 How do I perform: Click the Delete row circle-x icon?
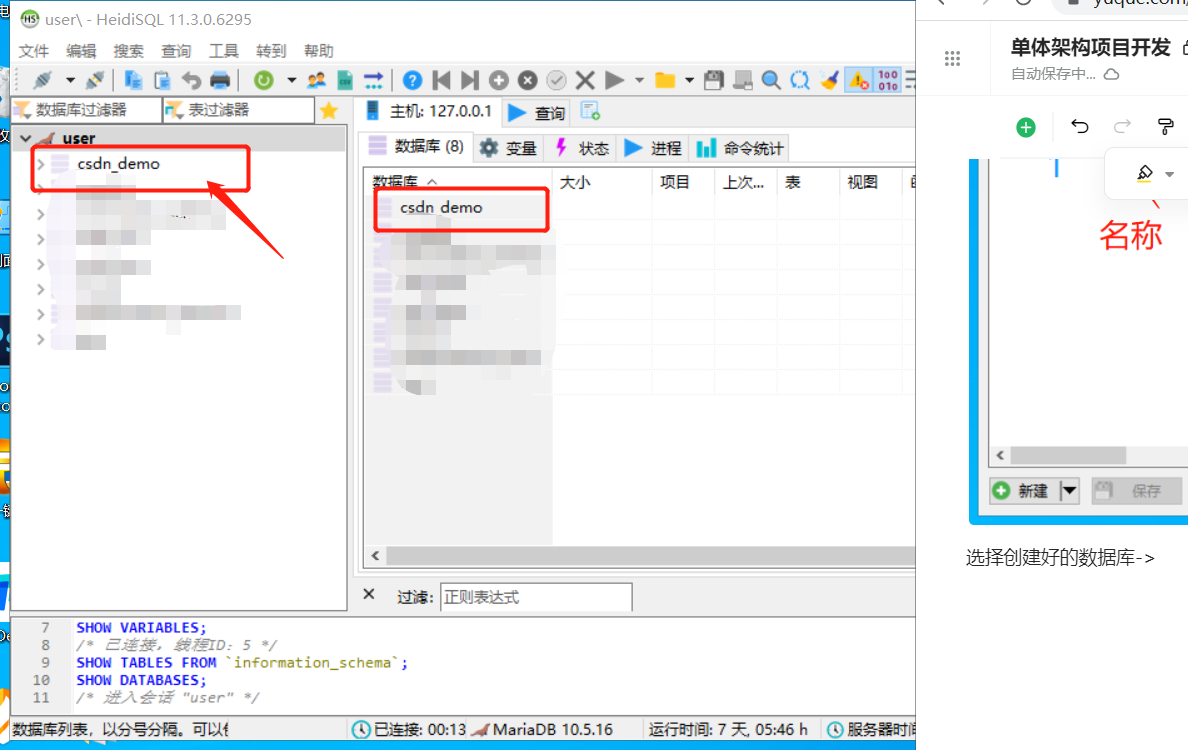point(527,80)
